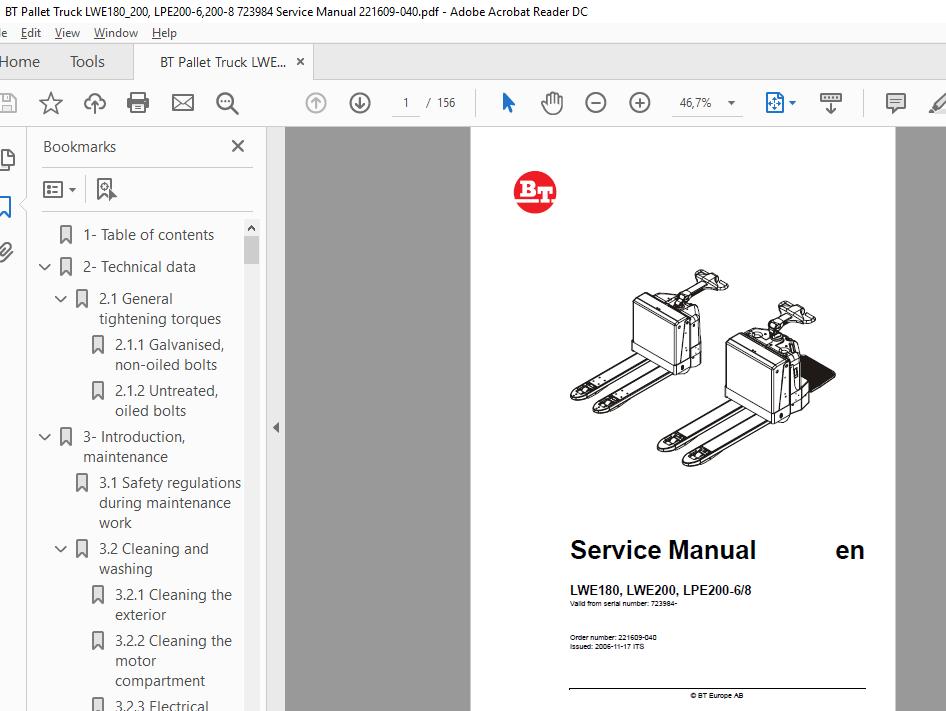Open the View menu
The height and width of the screenshot is (711, 946).
pyautogui.click(x=67, y=33)
